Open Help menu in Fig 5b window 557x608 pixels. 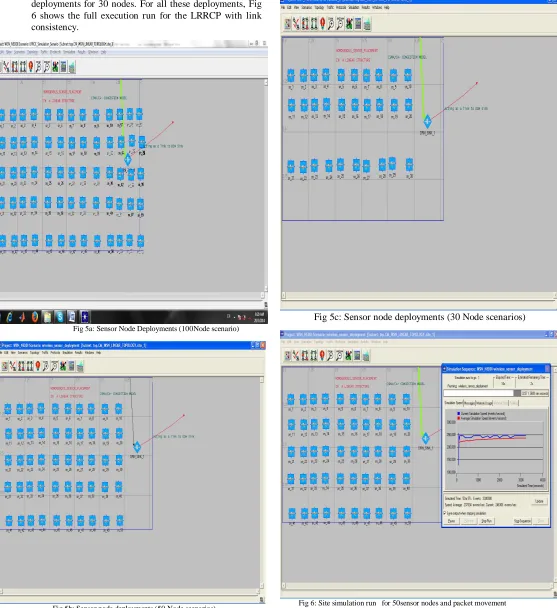click(x=99, y=353)
